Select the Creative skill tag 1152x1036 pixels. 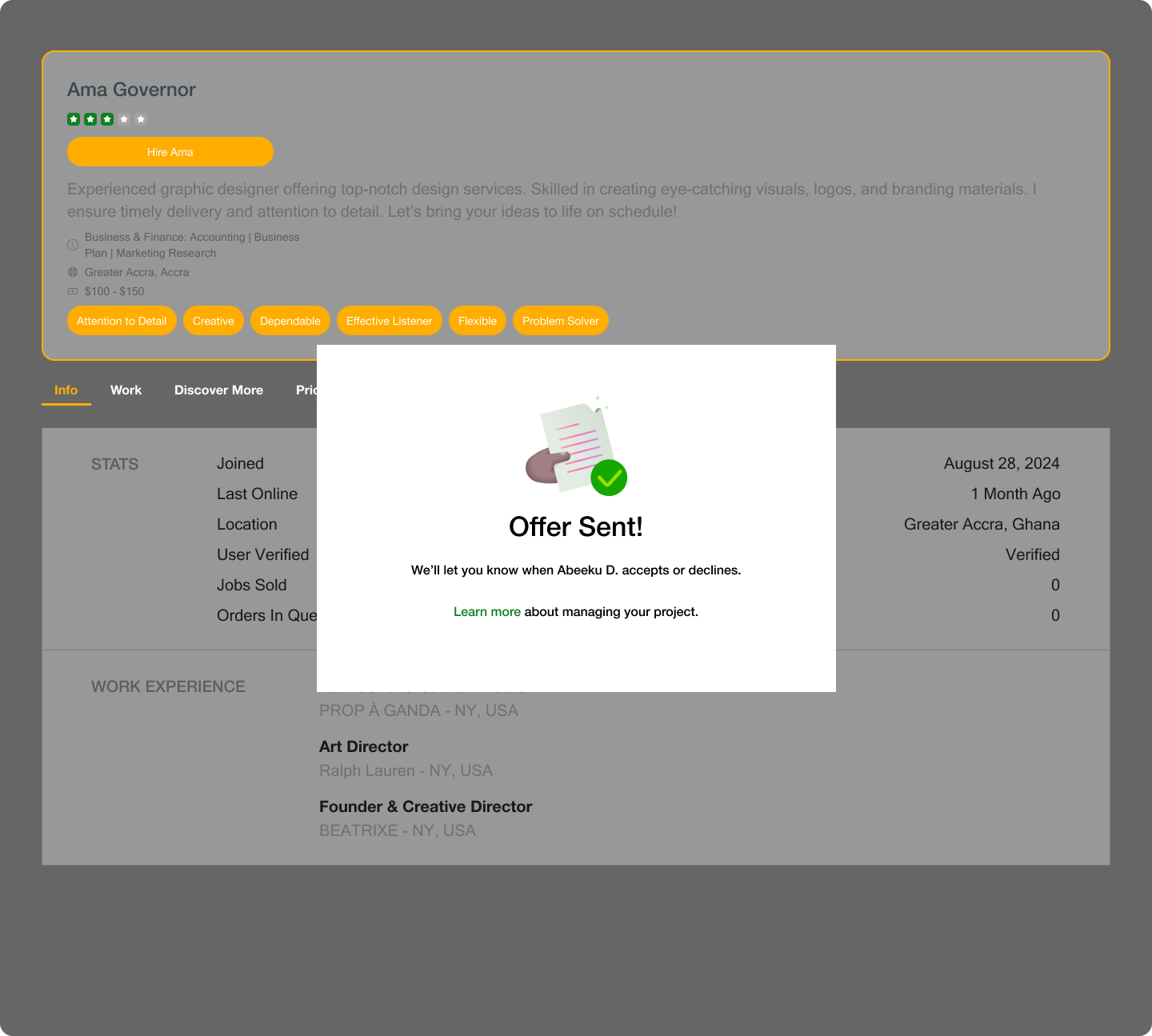click(214, 321)
